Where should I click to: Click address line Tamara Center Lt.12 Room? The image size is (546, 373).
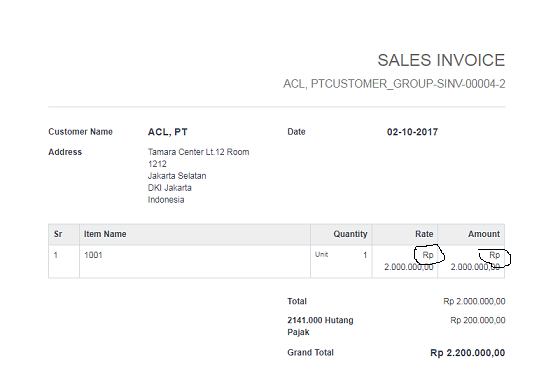198,152
